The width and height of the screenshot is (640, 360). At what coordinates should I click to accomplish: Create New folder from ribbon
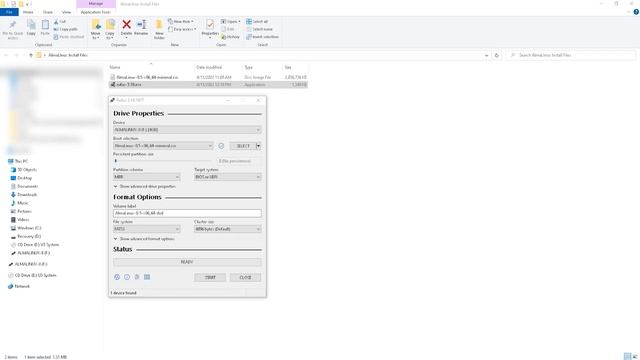point(159,29)
